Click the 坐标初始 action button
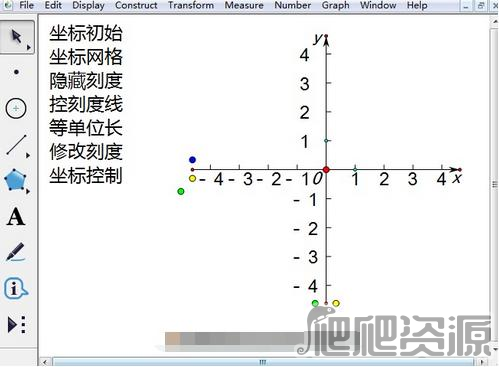499x367 pixels. tap(86, 33)
